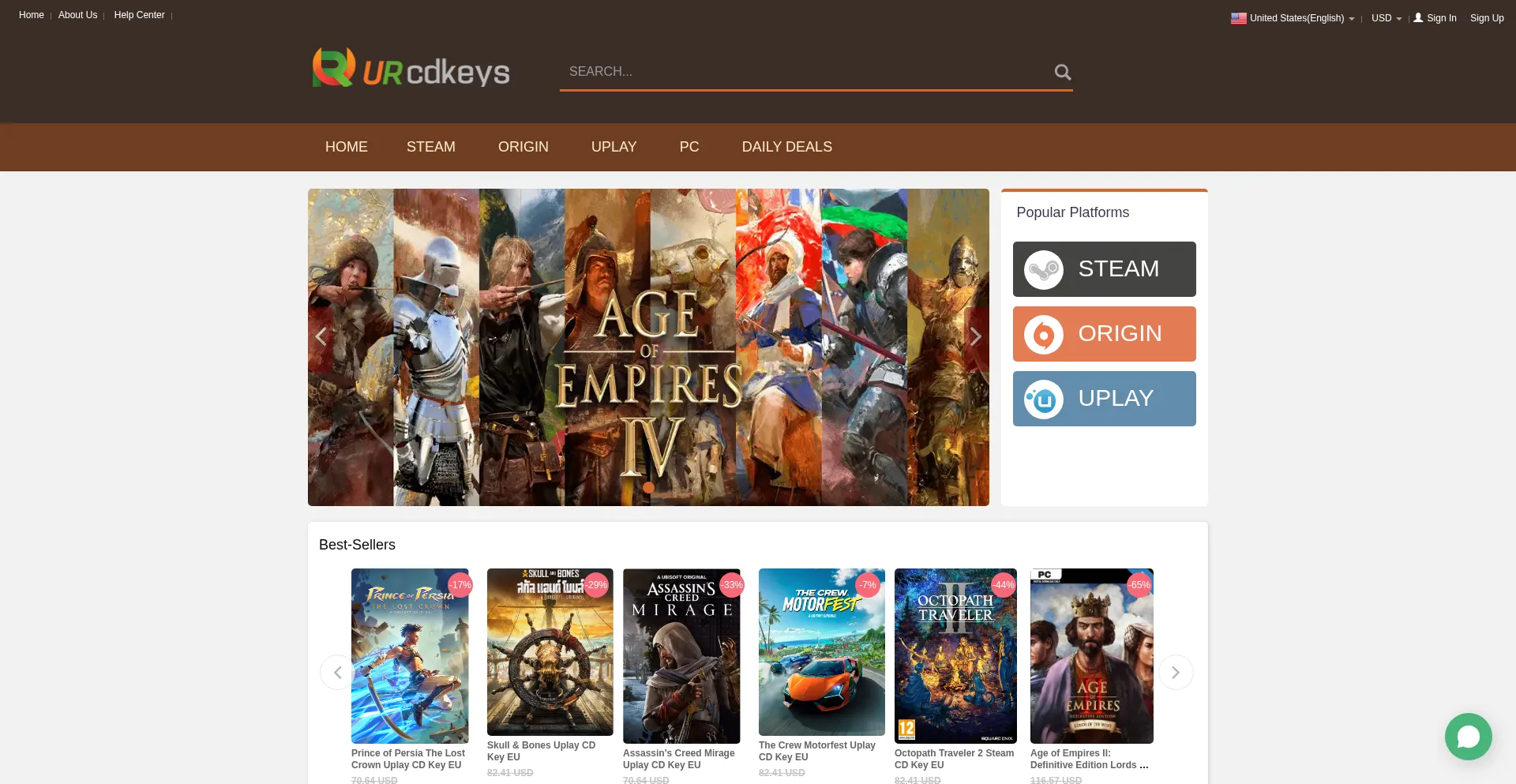Click the -7% discount badge
The height and width of the screenshot is (784, 1516).
pos(869,585)
